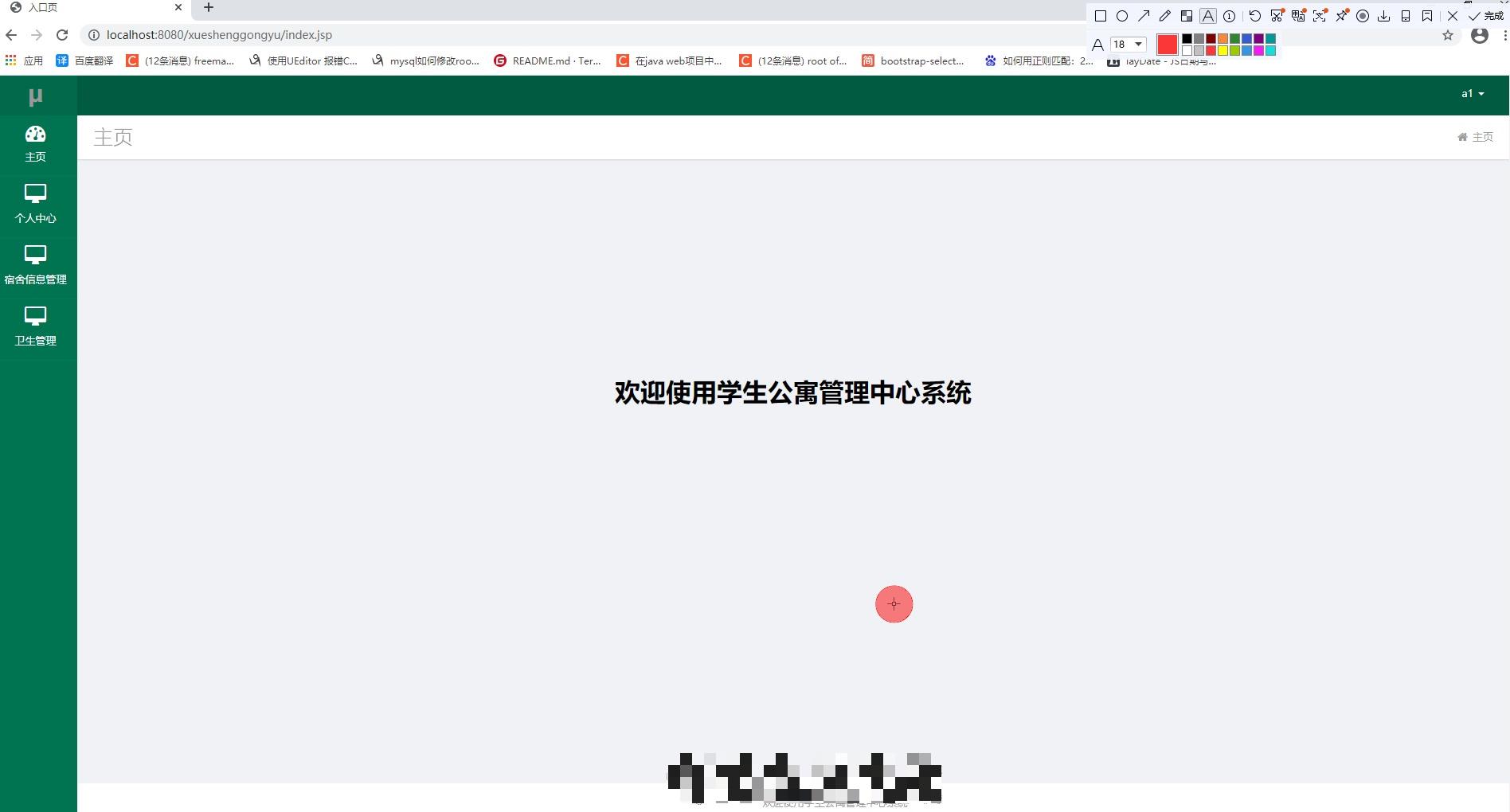Viewport: 1510px width, 812px height.
Task: Send screenshot to phone icon
Action: coord(1406,16)
